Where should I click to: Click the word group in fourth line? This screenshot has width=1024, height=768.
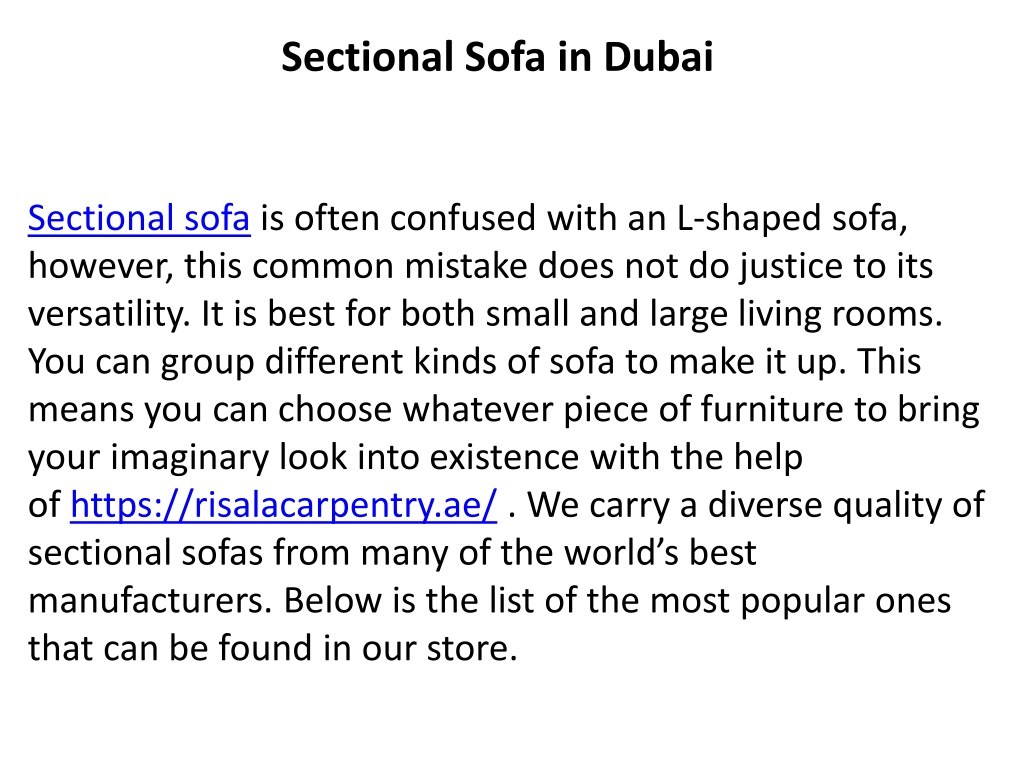pos(208,363)
